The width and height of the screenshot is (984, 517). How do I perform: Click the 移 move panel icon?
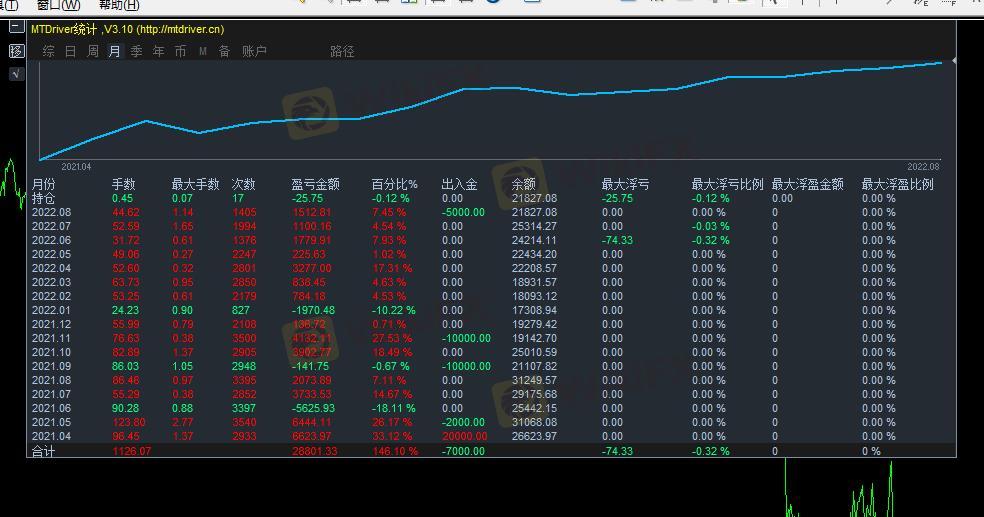coord(16,50)
